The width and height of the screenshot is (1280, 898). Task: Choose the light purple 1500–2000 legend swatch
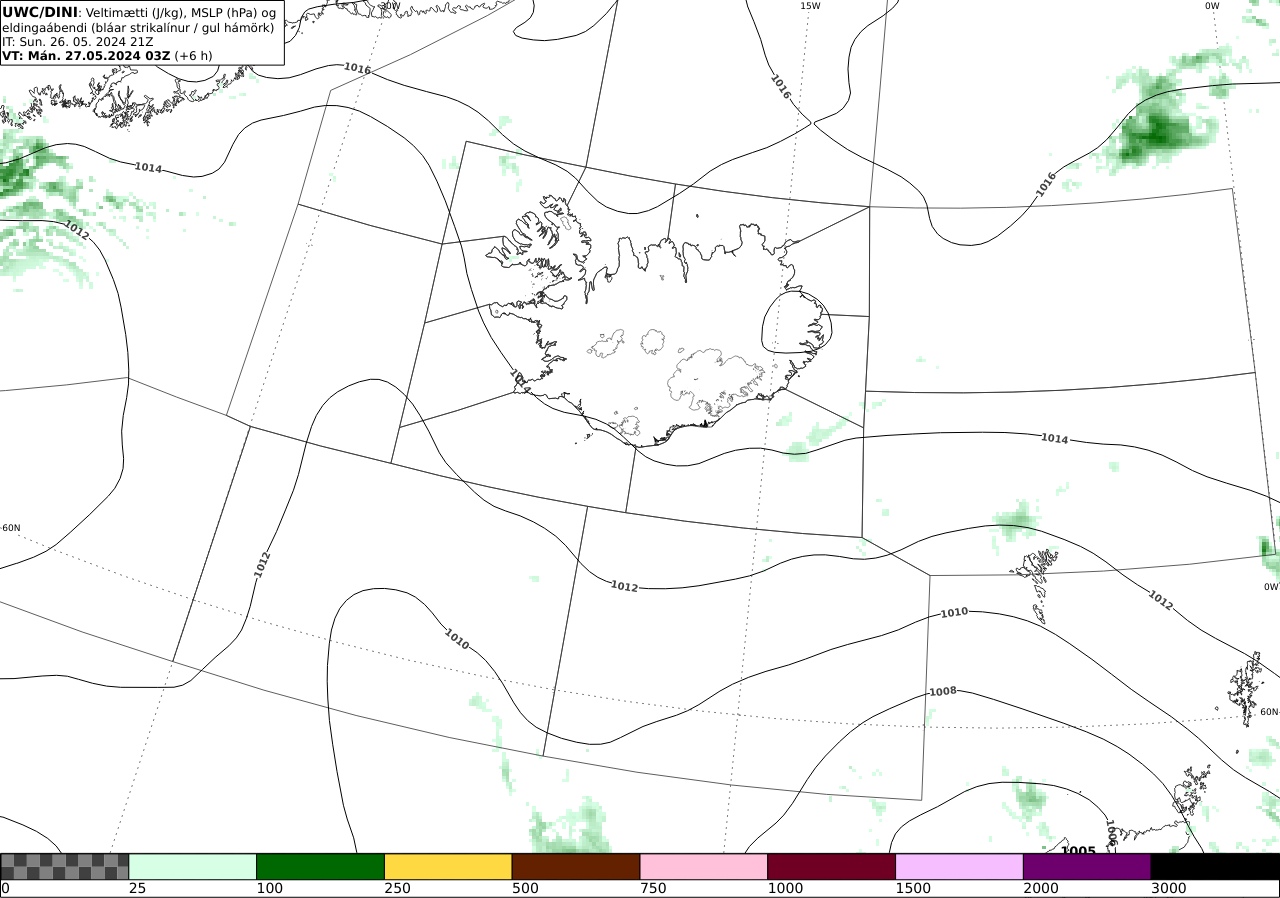(959, 866)
